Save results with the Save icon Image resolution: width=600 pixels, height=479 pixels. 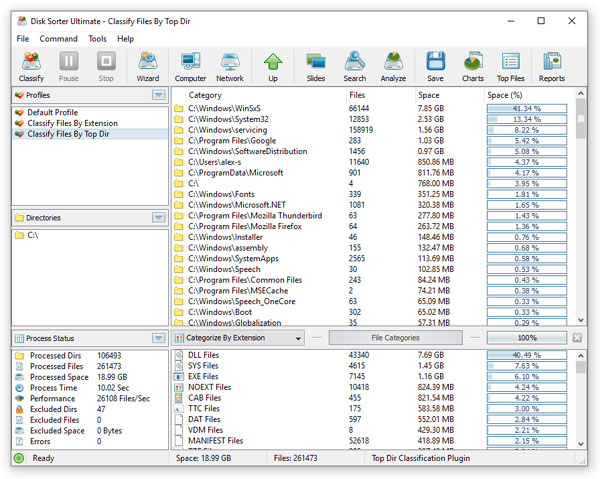pos(435,67)
